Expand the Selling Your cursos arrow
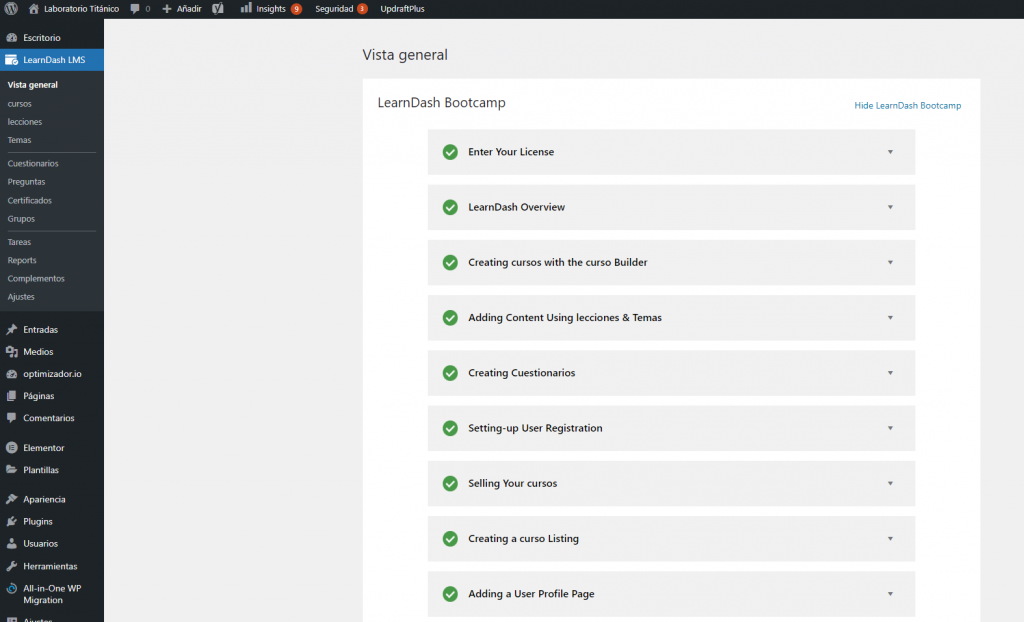The width and height of the screenshot is (1024, 622). pos(890,483)
